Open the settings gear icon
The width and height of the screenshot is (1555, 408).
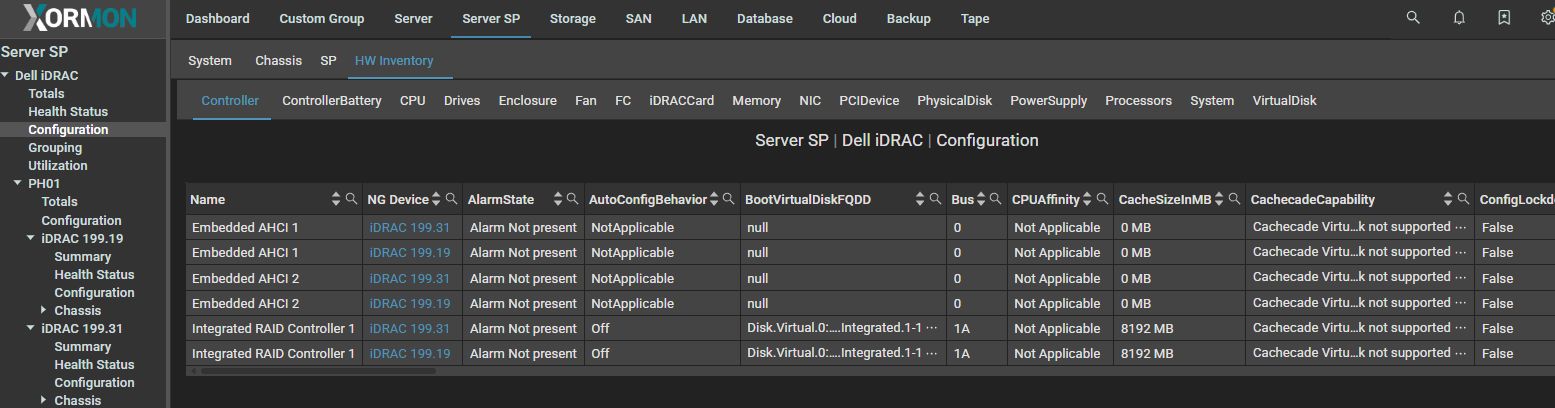click(x=1548, y=18)
